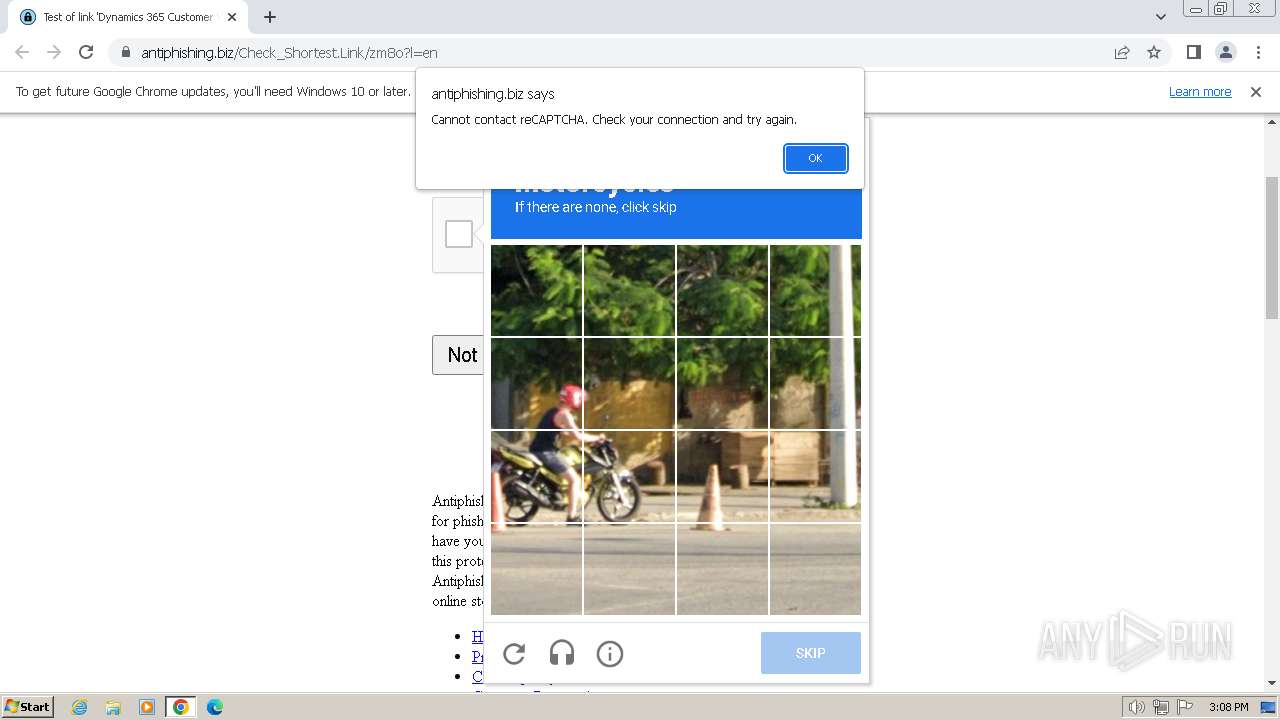The image size is (1280, 720).
Task: Open the Windows Start menu
Action: (x=27, y=707)
